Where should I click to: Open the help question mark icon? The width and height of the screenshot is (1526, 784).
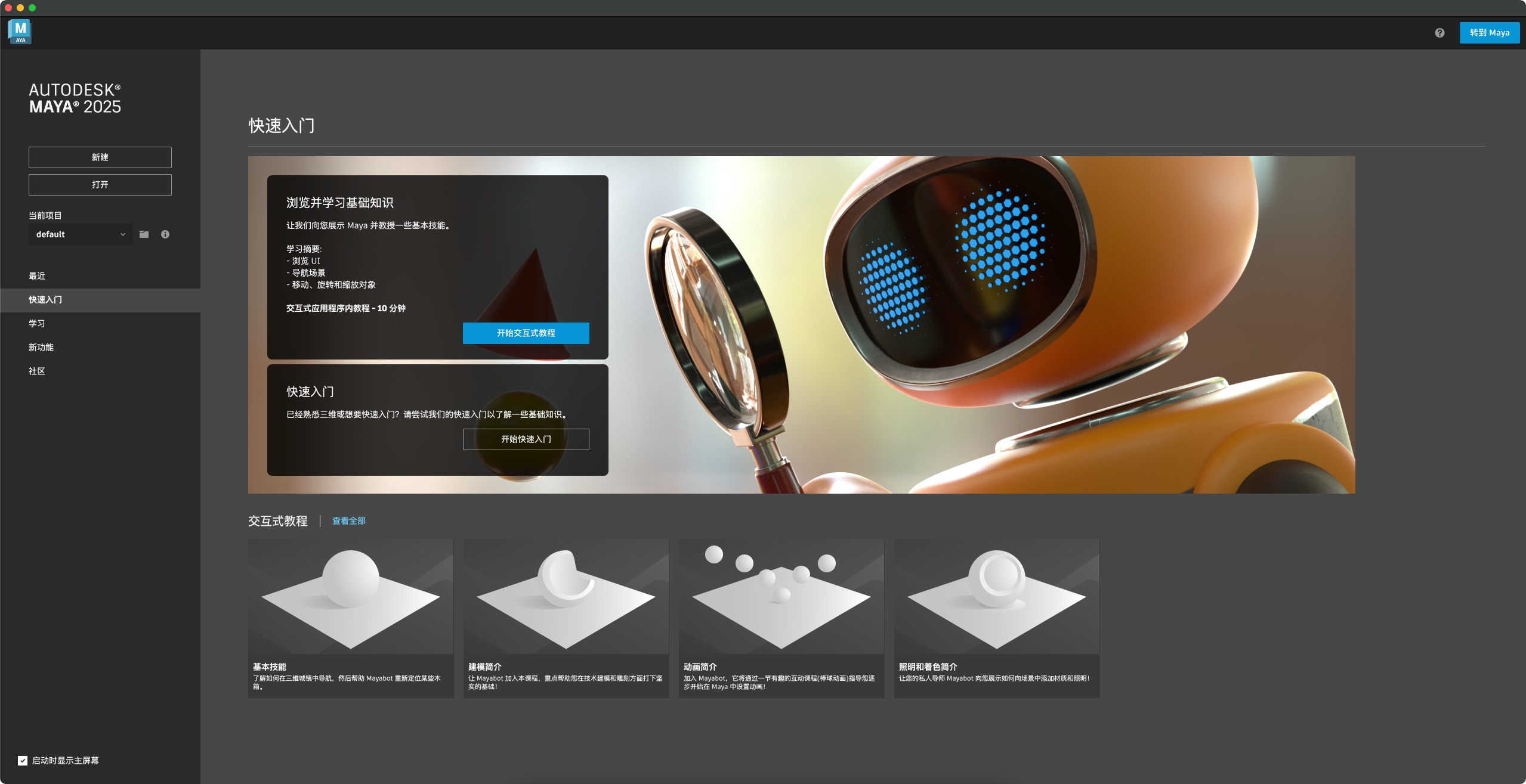pos(1439,33)
